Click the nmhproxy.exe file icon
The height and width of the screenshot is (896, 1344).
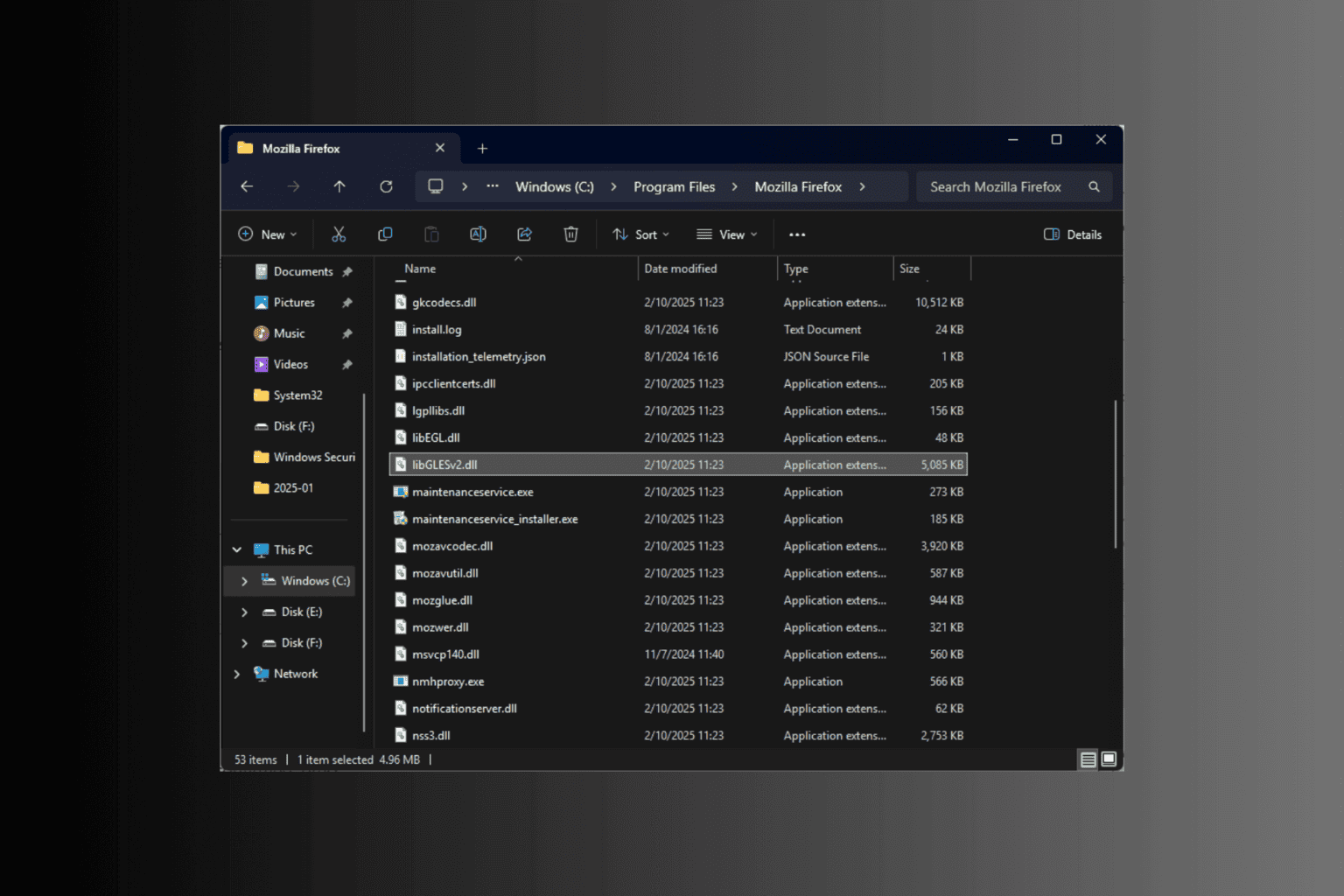401,681
